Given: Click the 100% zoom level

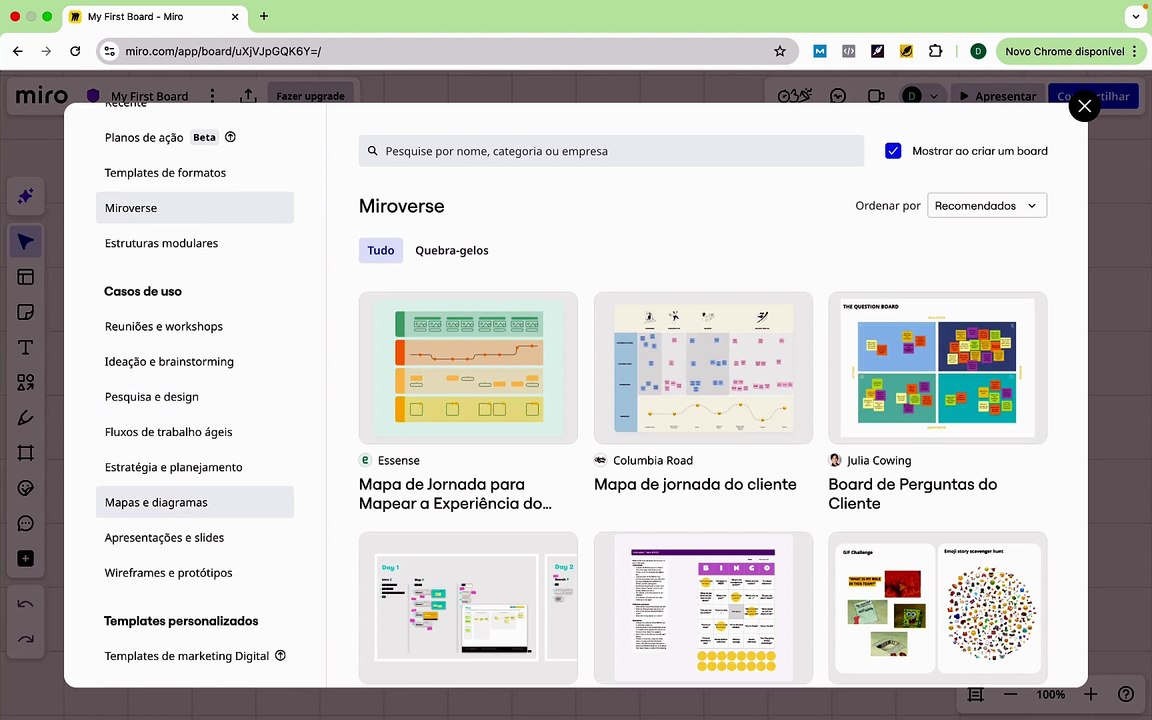Looking at the screenshot, I should [1051, 694].
